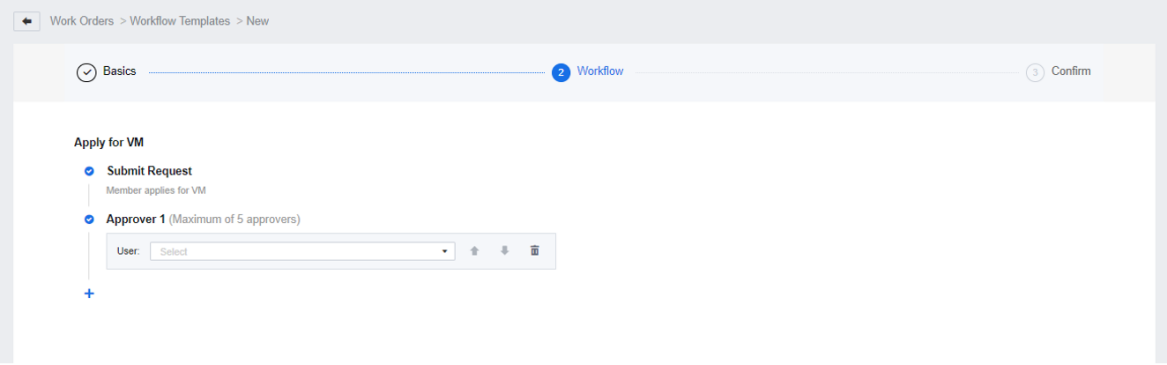Click the Approver 1 title

coord(136,219)
